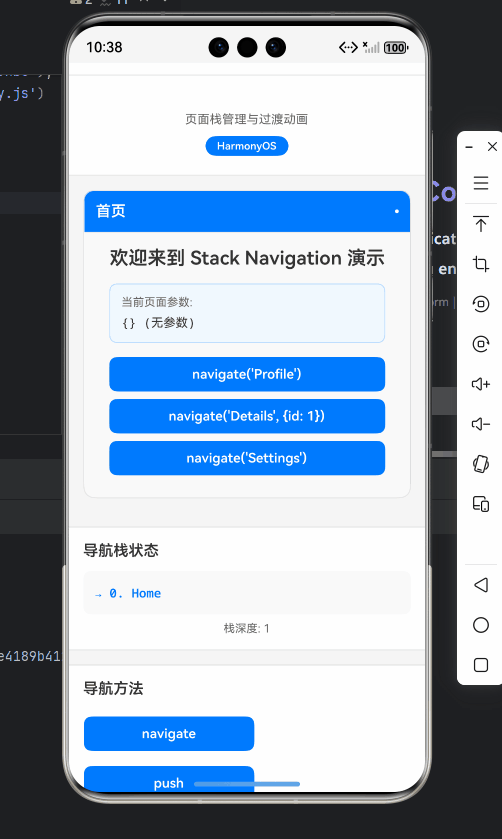The width and height of the screenshot is (502, 839).
Task: Tap the emulator recent apps square button
Action: (x=481, y=665)
